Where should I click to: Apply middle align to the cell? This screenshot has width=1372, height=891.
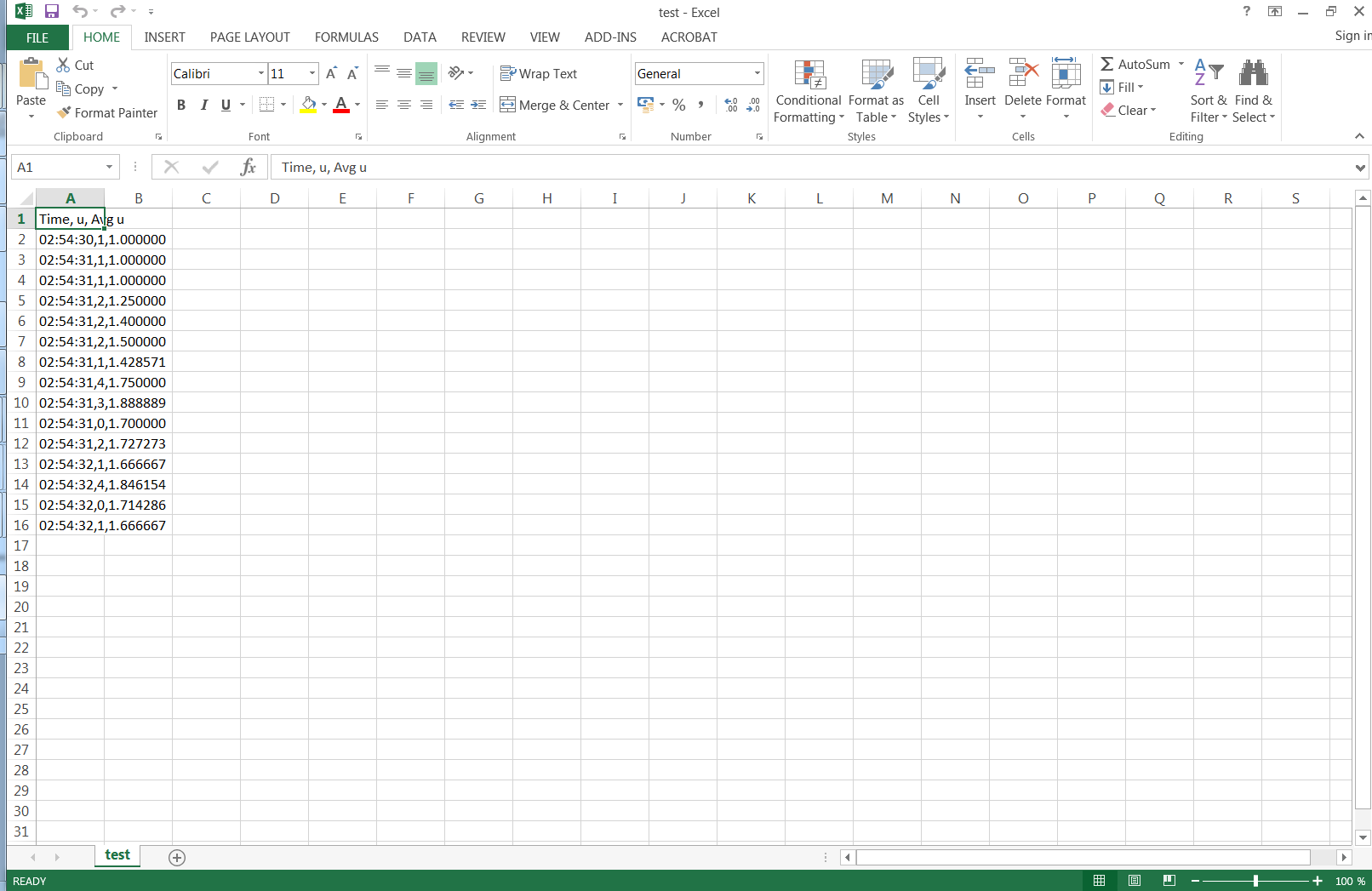click(x=404, y=73)
